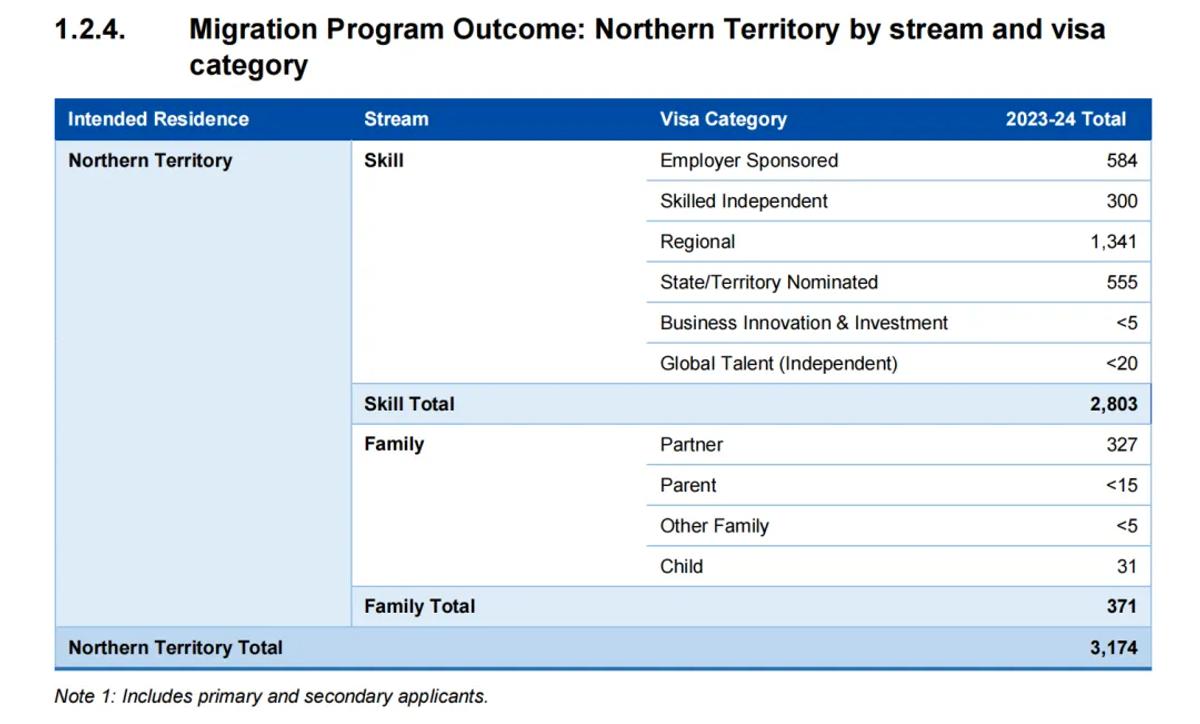Click the '2023-24 Total' column header

point(1066,119)
